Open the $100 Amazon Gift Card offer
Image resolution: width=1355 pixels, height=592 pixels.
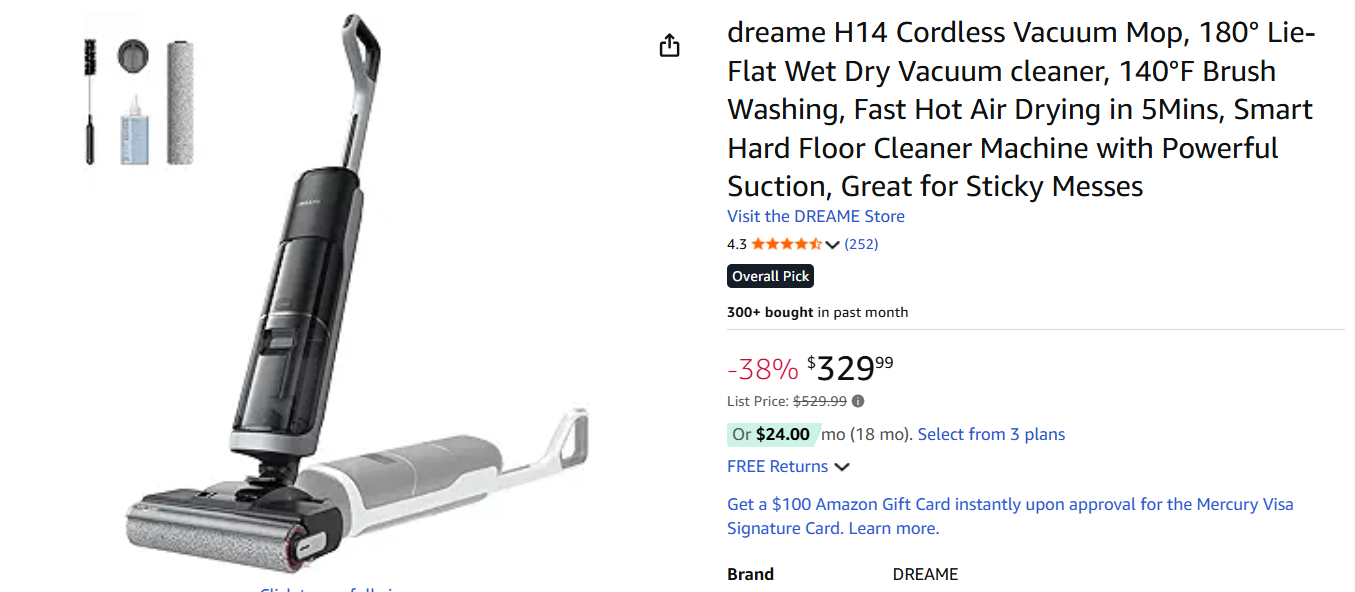coord(1010,504)
